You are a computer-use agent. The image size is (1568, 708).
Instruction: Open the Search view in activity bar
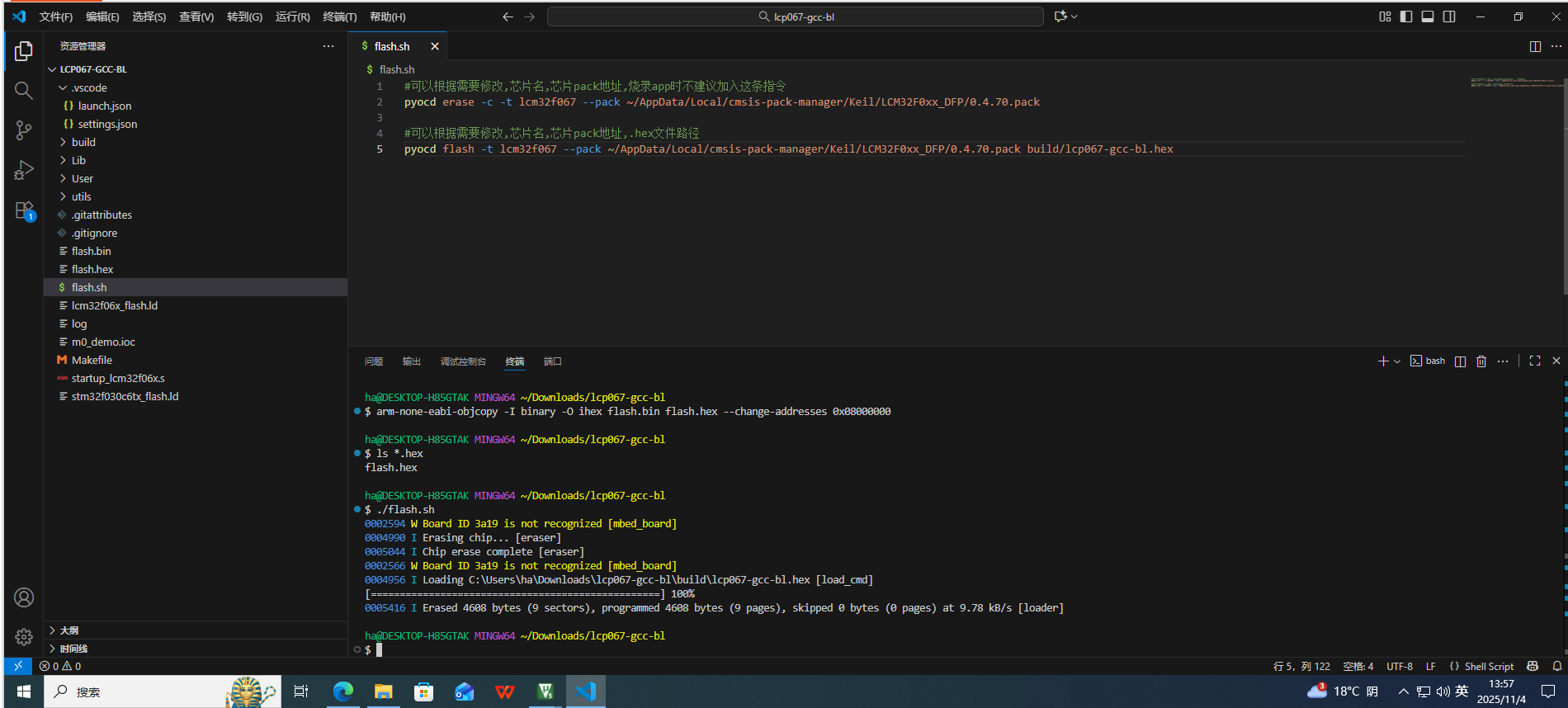pos(24,91)
